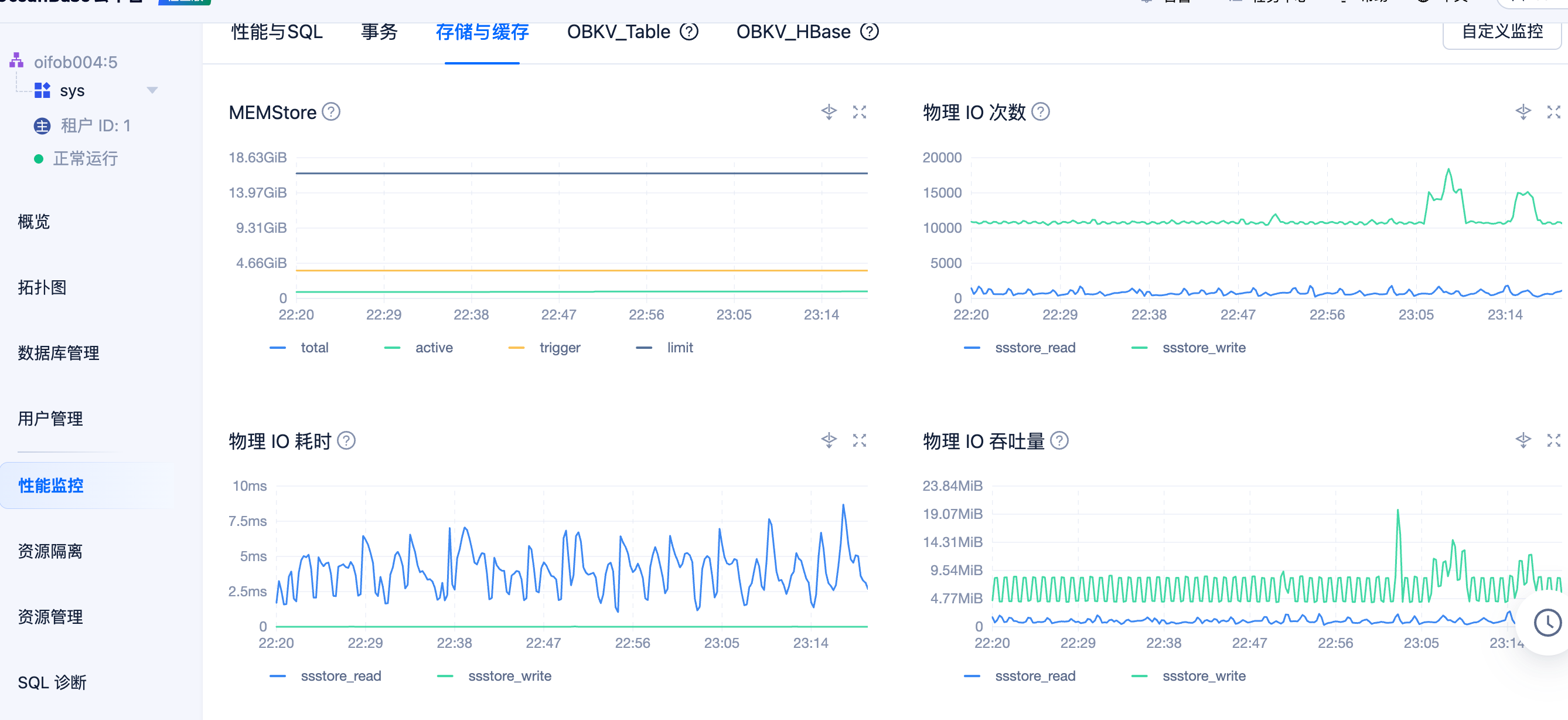The image size is (1568, 720).
Task: Click the MEMStore chart drill-down icon
Action: tap(829, 112)
